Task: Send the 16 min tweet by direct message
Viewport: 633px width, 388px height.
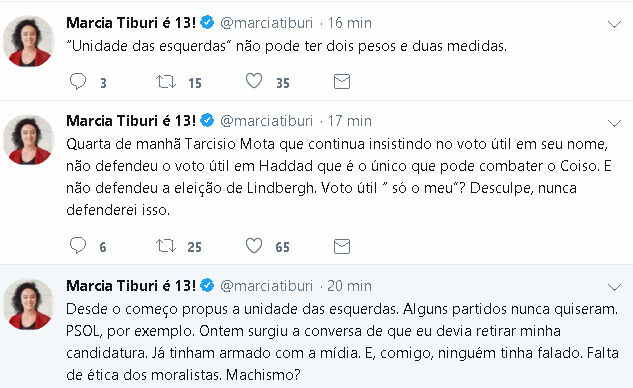Action: click(x=342, y=82)
